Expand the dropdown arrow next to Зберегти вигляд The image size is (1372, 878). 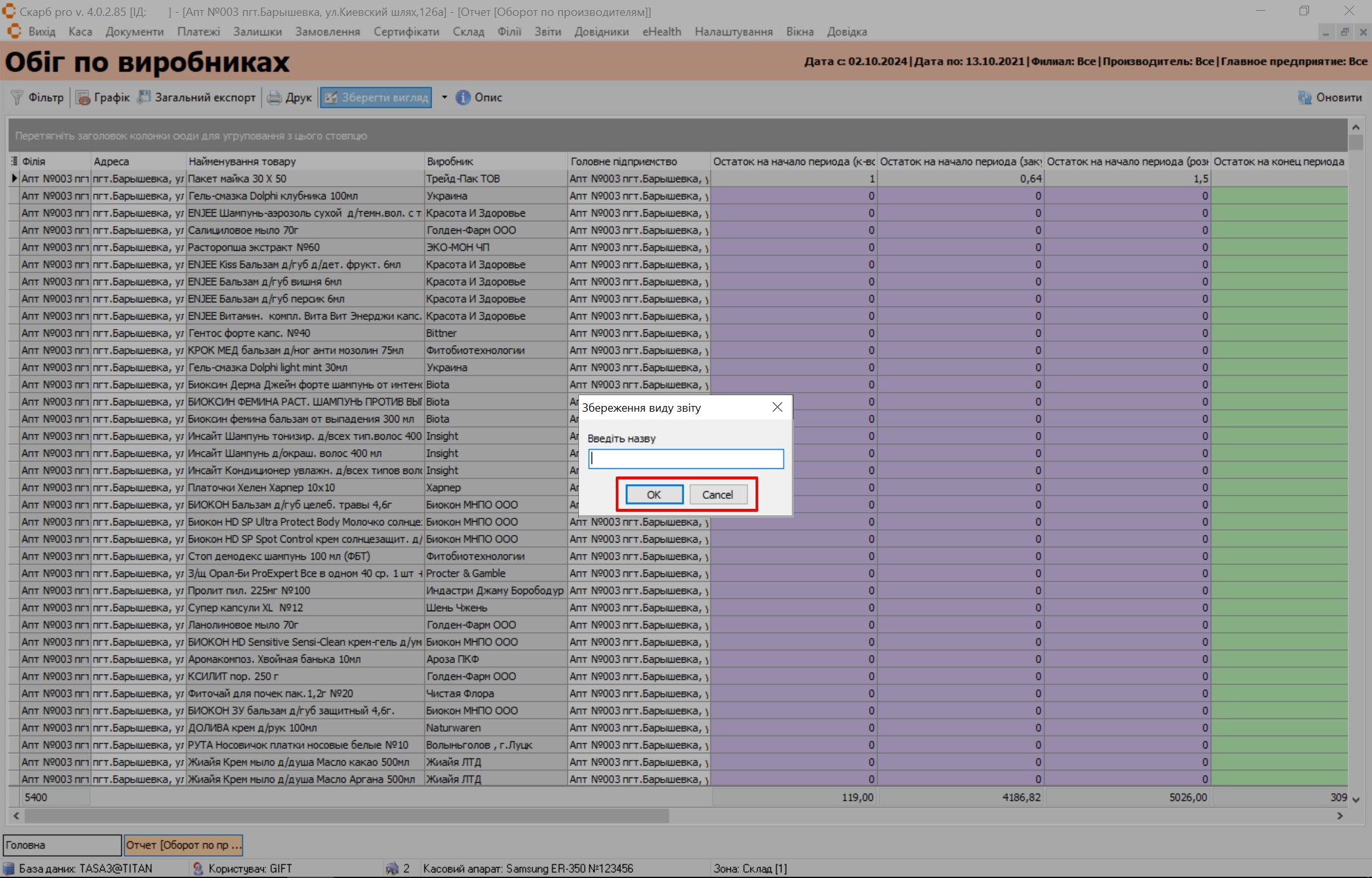[444, 97]
